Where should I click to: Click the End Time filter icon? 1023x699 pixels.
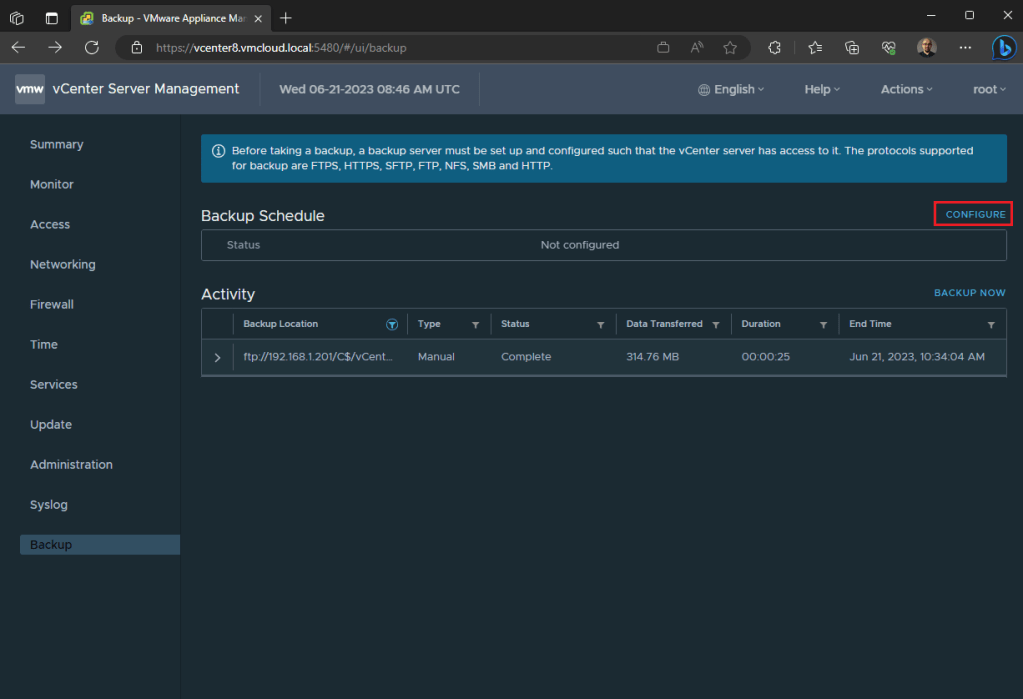coord(991,325)
